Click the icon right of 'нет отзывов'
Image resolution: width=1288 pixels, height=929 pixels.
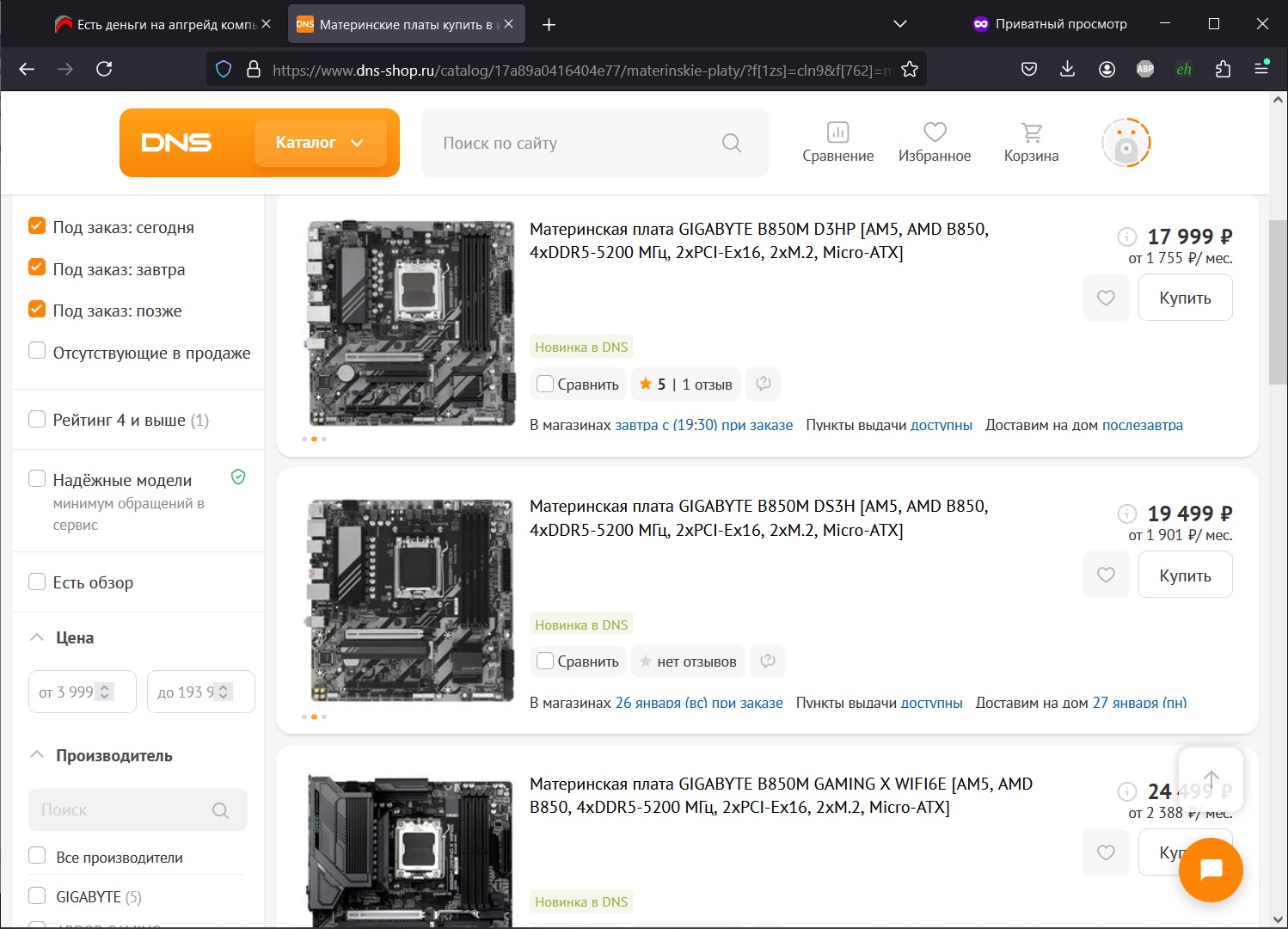[x=768, y=661]
